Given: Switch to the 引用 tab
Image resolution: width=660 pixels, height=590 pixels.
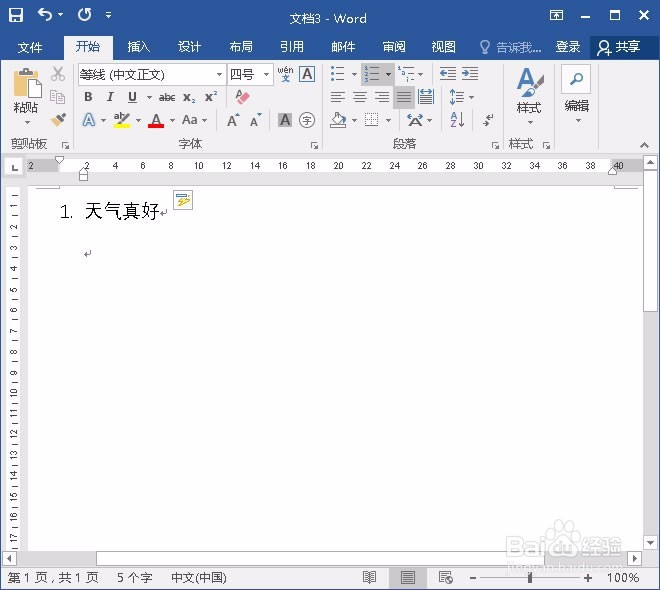Looking at the screenshot, I should pos(292,47).
